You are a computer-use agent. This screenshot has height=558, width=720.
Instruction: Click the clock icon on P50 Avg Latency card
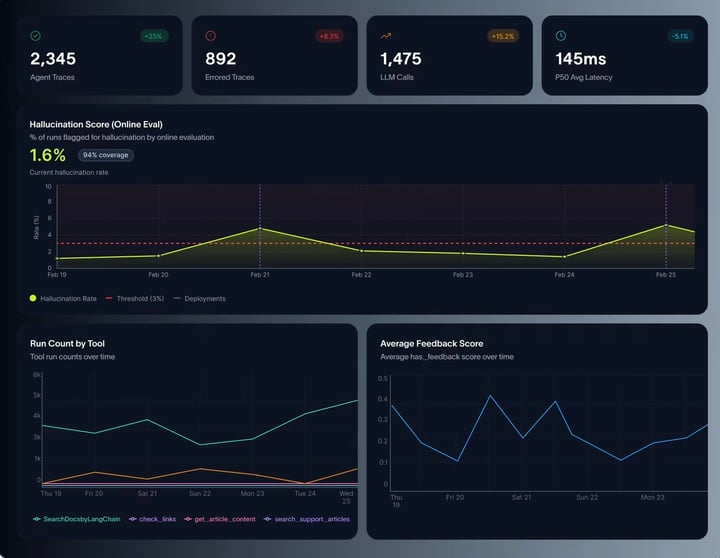[561, 36]
